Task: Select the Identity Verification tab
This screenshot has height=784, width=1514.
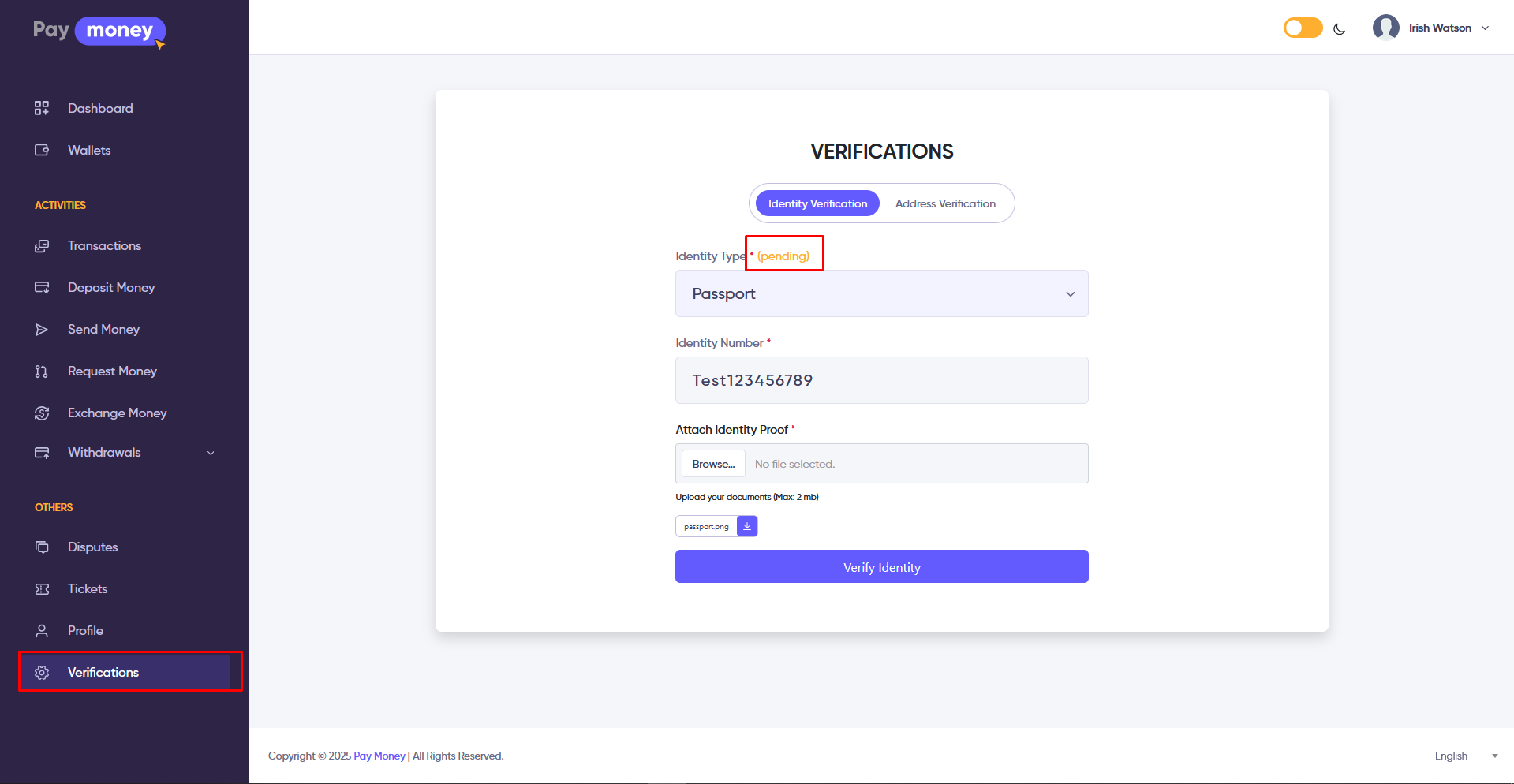Action: click(x=817, y=203)
